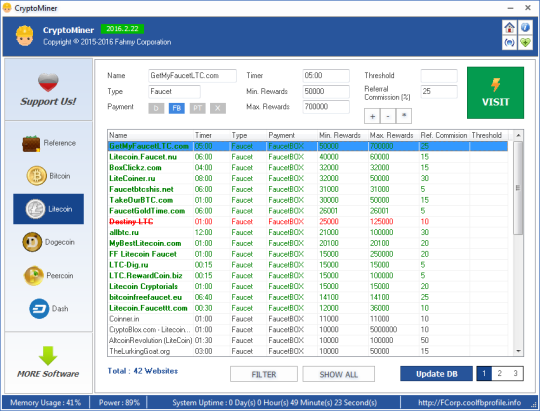This screenshot has width=540, height=411.
Task: Focus the Max. Rewards input field
Action: click(326, 107)
